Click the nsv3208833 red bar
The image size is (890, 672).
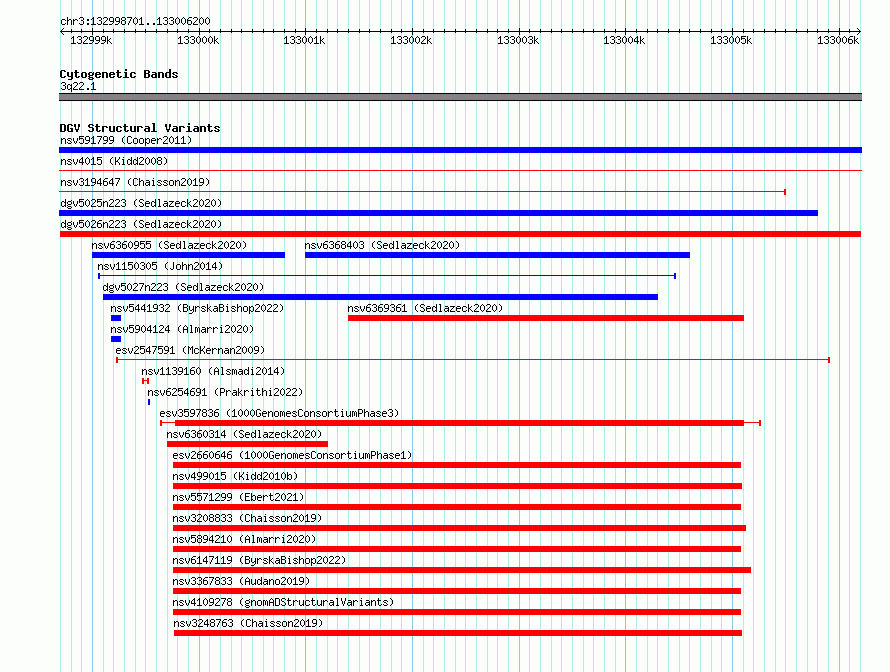[459, 528]
